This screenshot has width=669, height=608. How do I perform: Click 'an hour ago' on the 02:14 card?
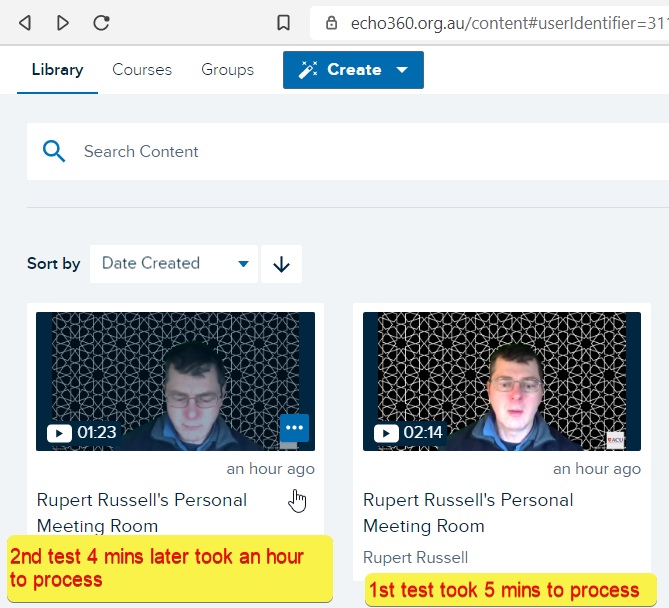coord(597,469)
